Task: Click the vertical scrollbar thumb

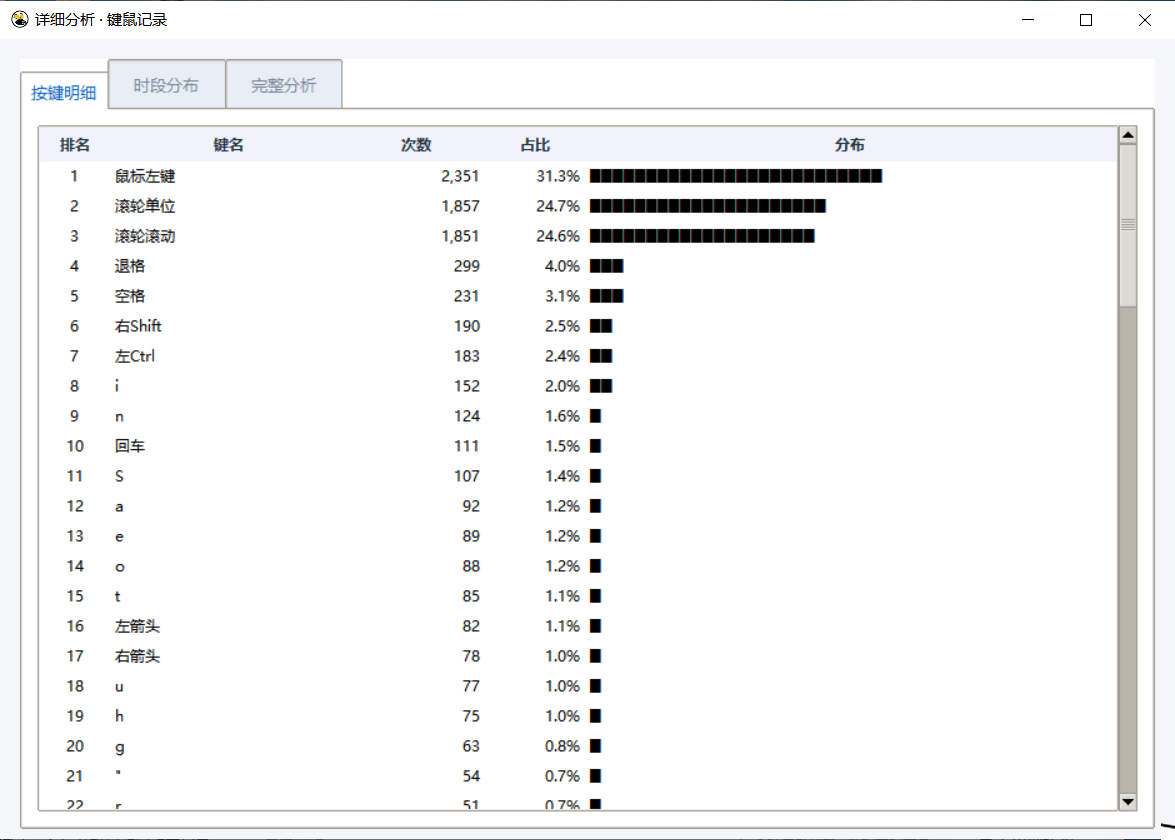Action: click(1127, 225)
